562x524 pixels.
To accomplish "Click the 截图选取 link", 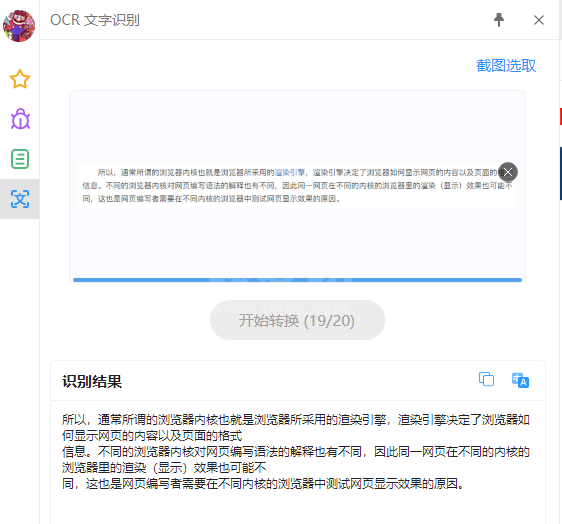I will click(x=506, y=66).
